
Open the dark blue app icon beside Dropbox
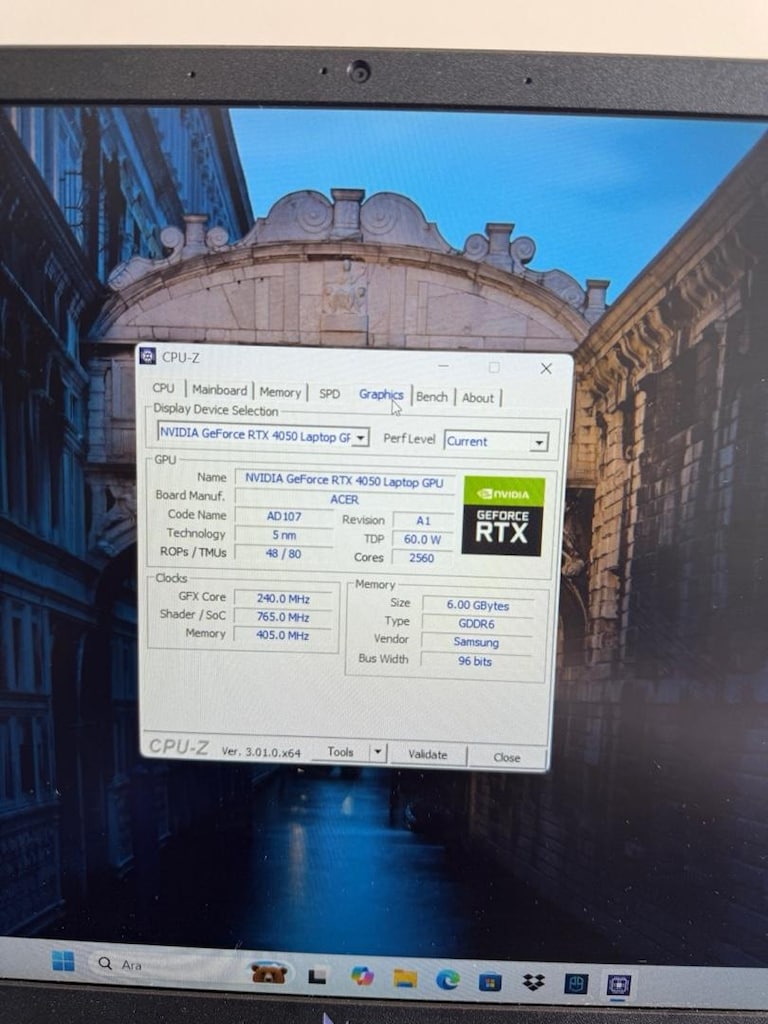click(575, 983)
